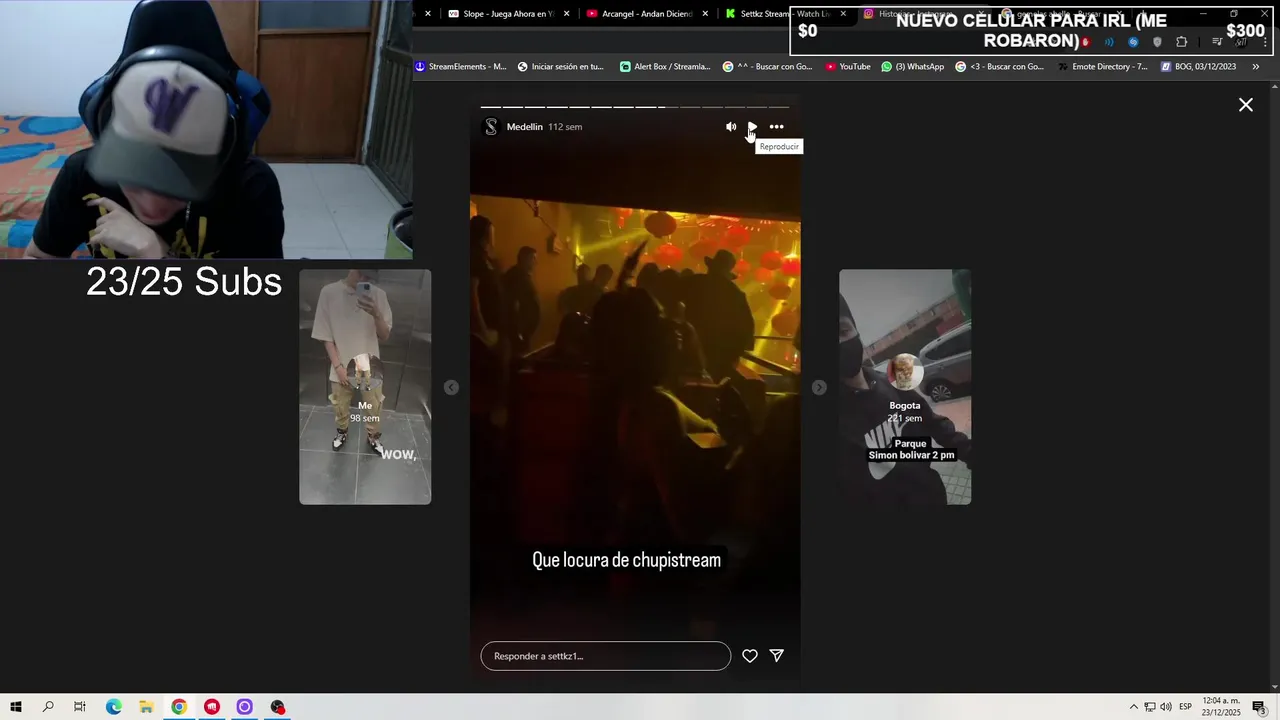Viewport: 1280px width, 720px height.
Task: Click the settkz1 profile avatar in story header
Action: tap(491, 127)
